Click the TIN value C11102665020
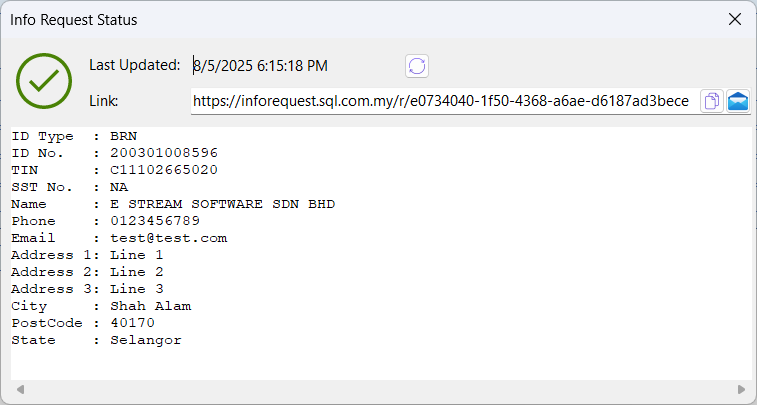This screenshot has height=405, width=757. pos(164,170)
